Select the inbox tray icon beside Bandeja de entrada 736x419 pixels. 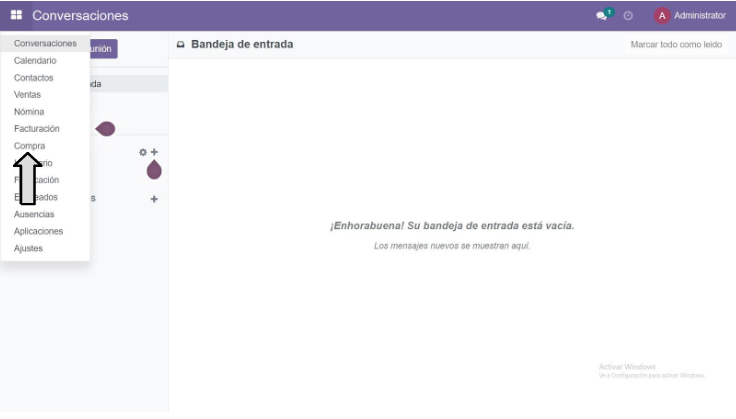coord(180,45)
